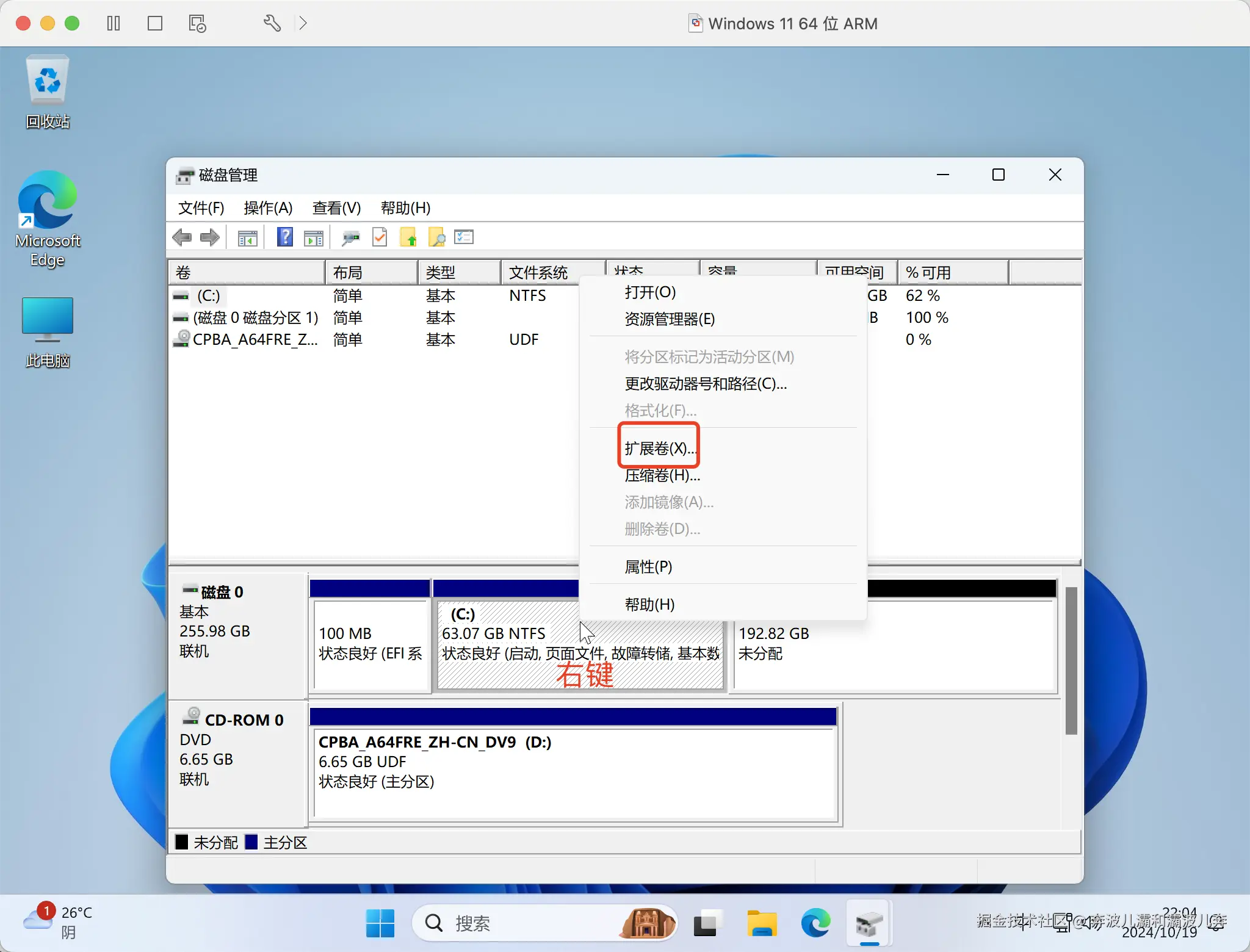Choose 压缩卷(H) in context menu

(x=662, y=475)
